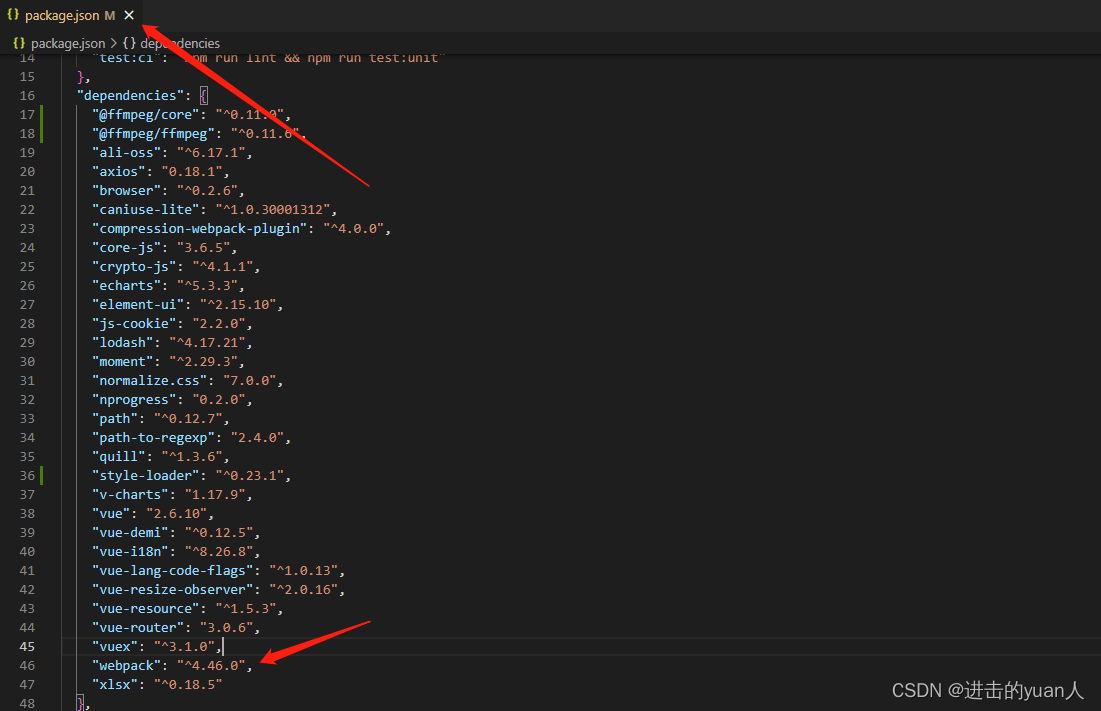
Task: Click line number 16 in the gutter
Action: tap(27, 95)
